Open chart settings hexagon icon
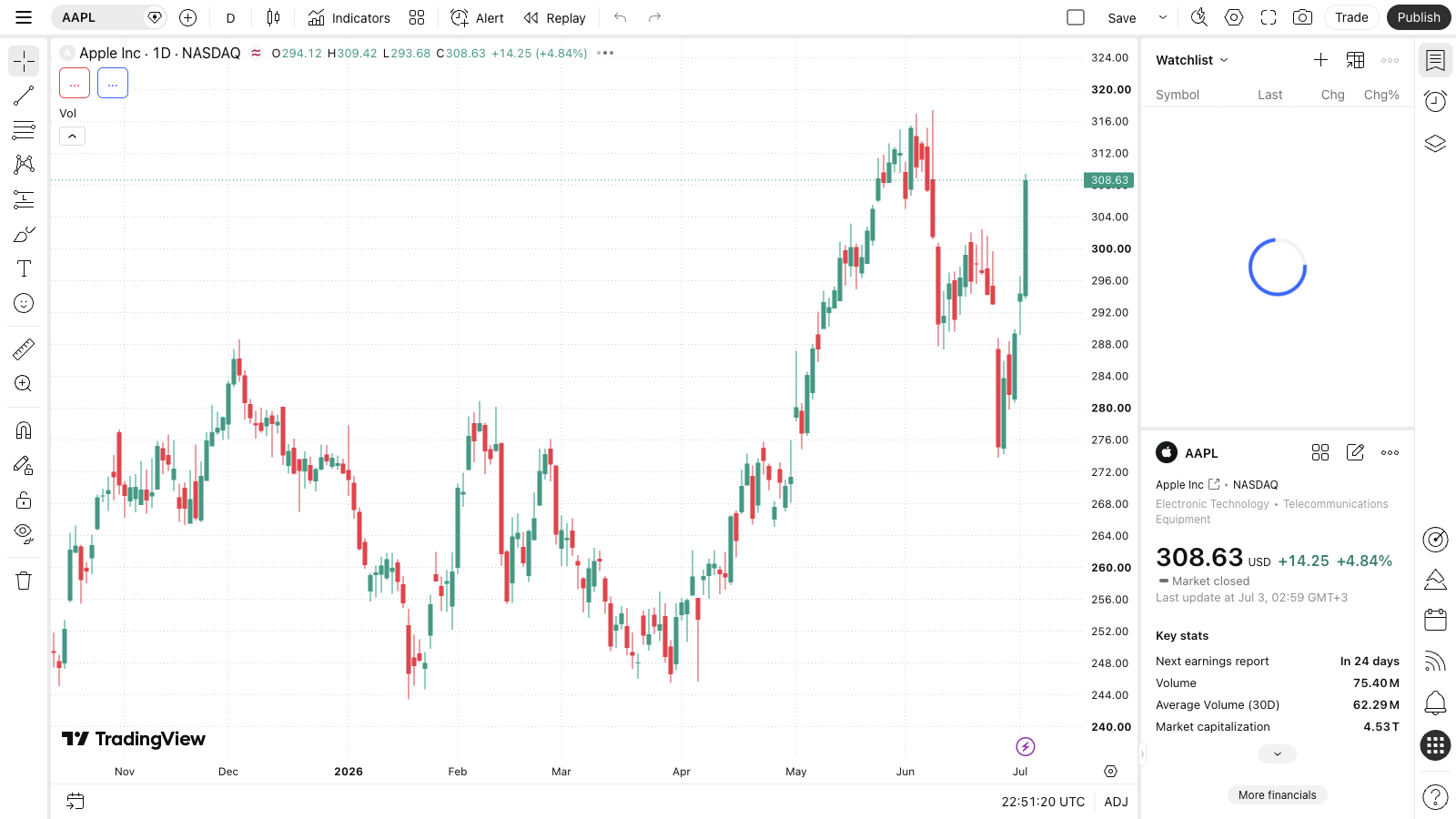The image size is (1456, 819). click(1234, 17)
